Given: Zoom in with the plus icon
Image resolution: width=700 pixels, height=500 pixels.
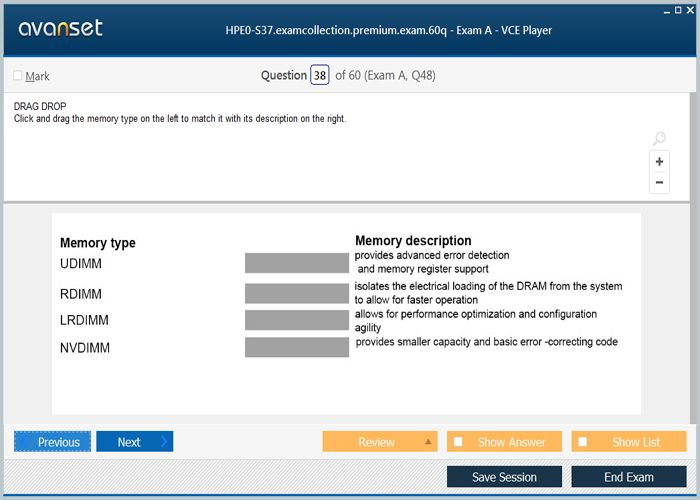Looking at the screenshot, I should 659,162.
